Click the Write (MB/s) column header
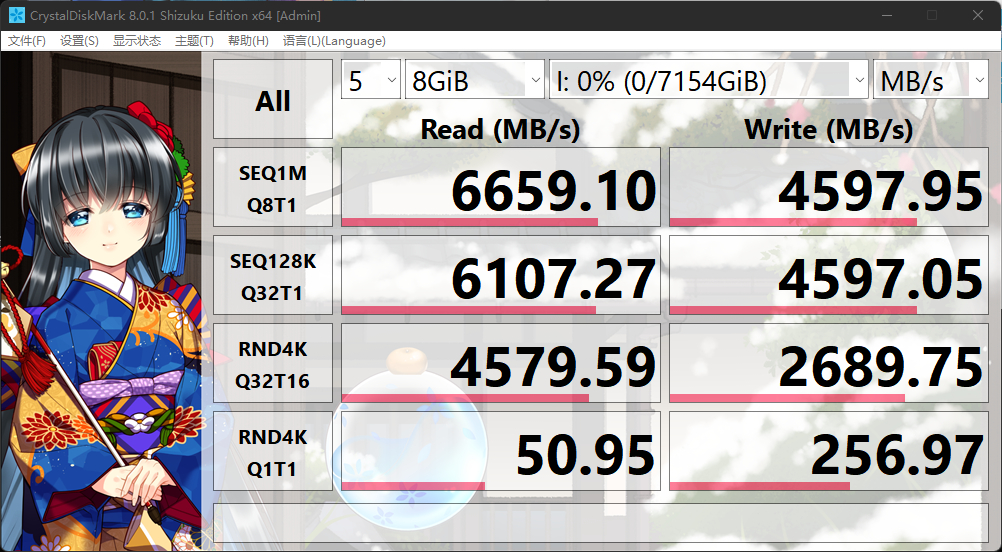 (829, 130)
